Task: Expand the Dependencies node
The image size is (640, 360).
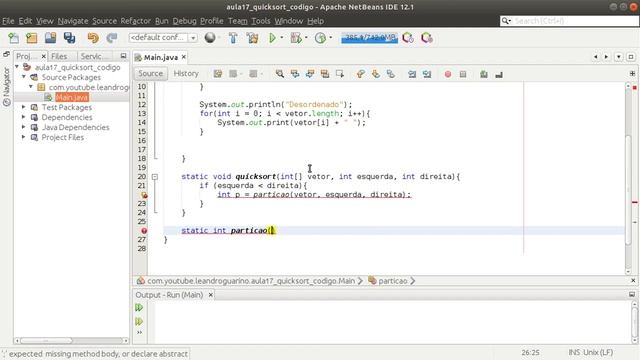Action: [x=24, y=117]
